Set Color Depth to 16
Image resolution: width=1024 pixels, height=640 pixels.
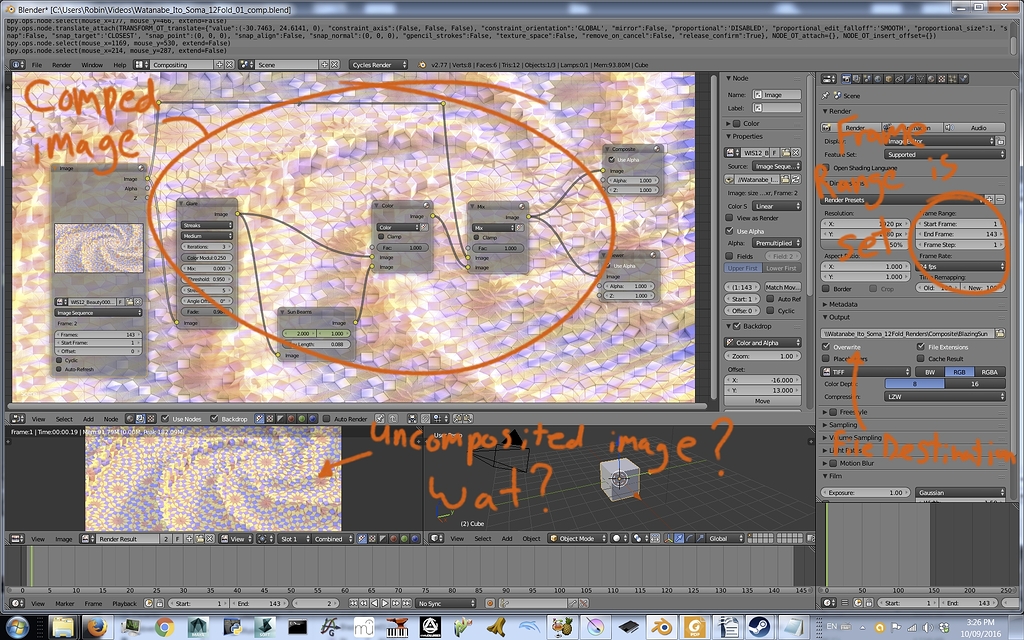pyautogui.click(x=974, y=384)
